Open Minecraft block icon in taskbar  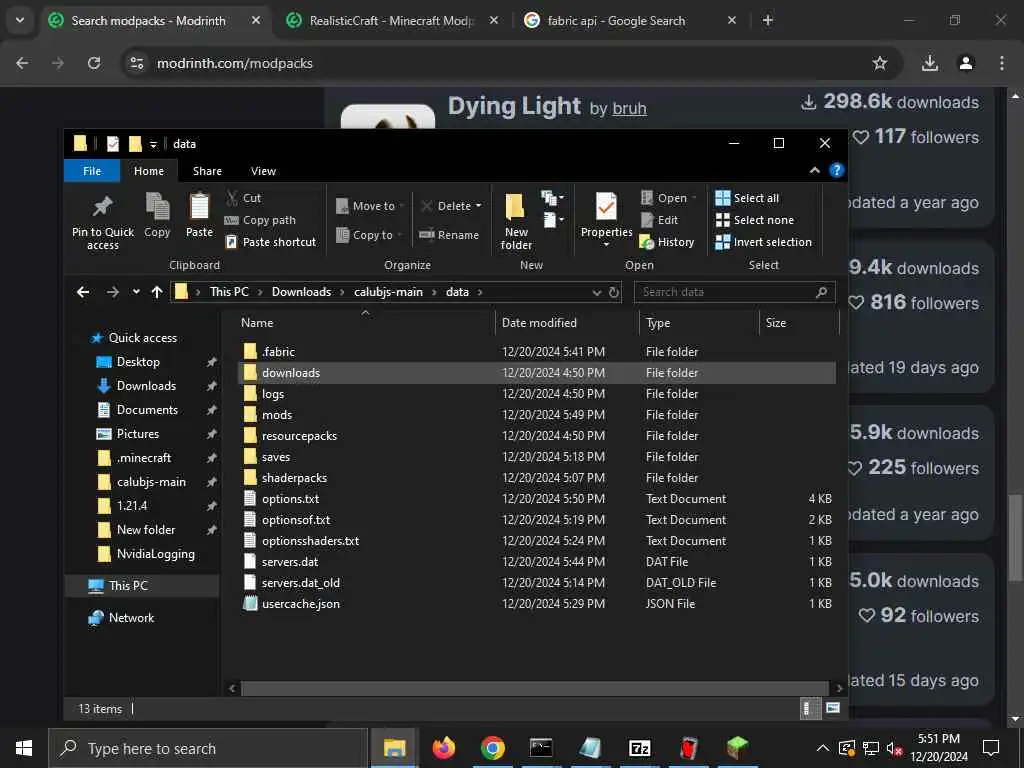[x=737, y=748]
